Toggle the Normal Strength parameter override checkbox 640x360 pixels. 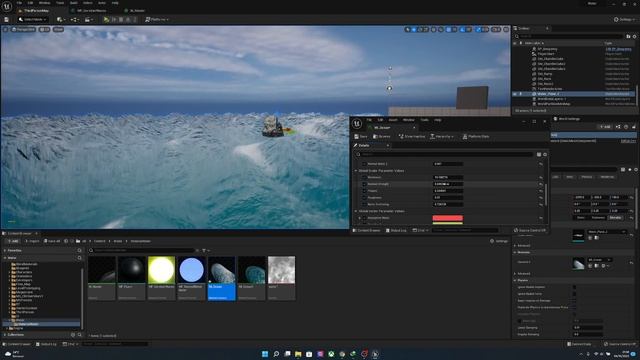364,184
